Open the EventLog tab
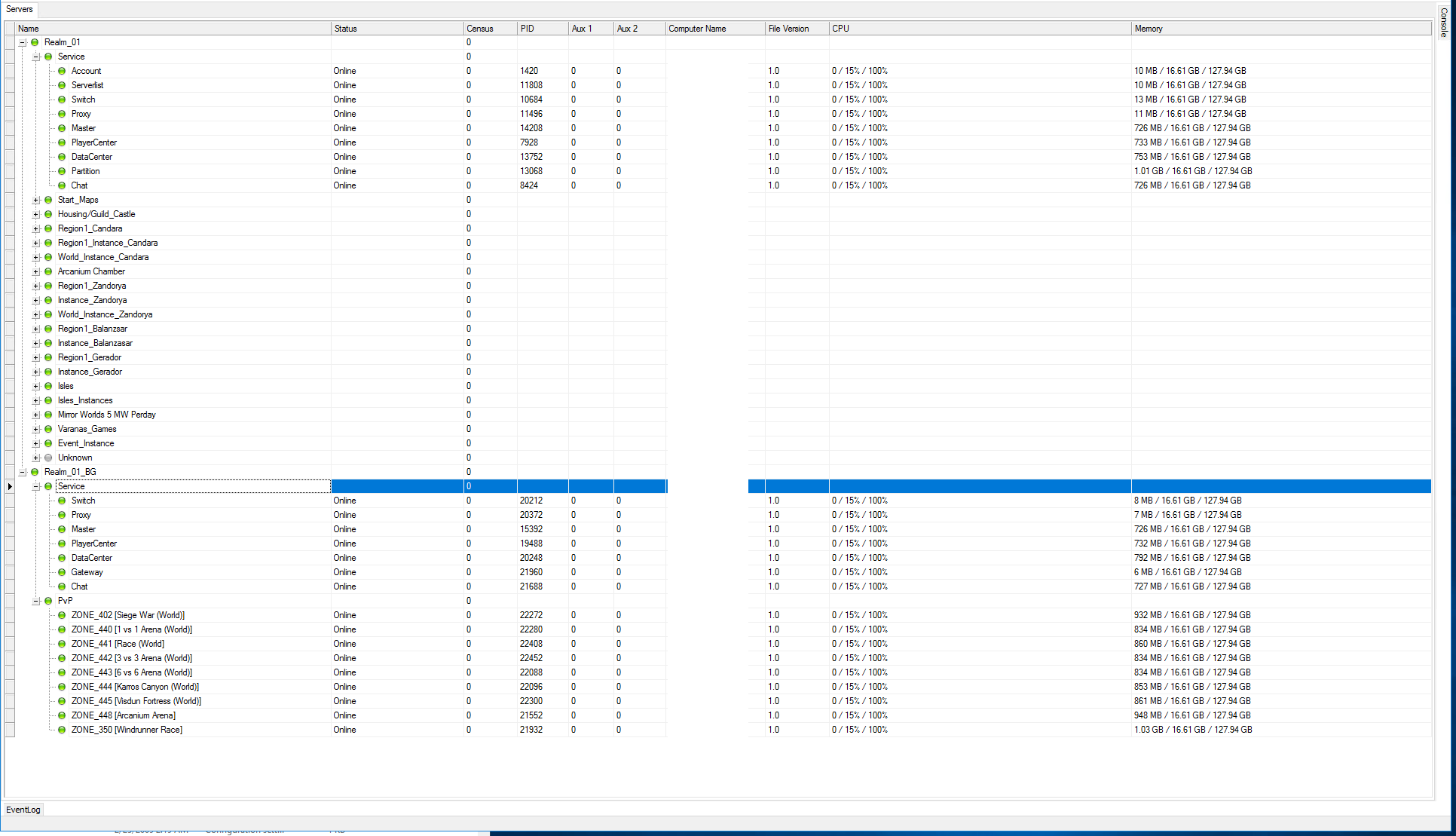 pyautogui.click(x=23, y=810)
